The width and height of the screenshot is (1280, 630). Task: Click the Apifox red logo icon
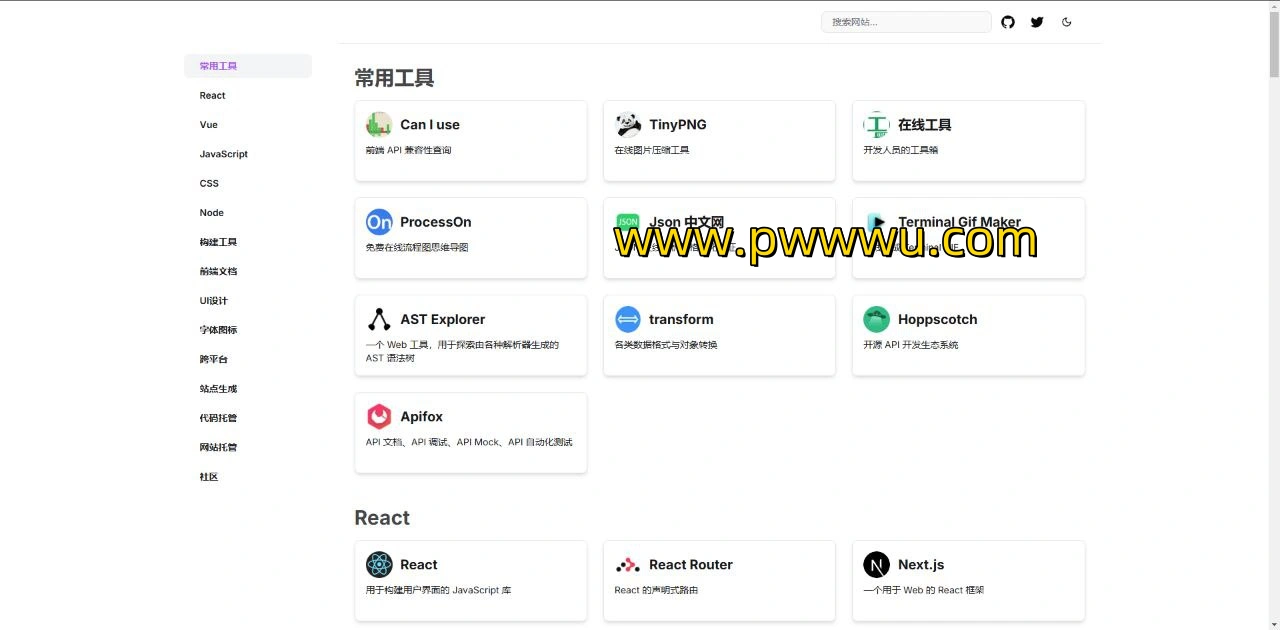(379, 416)
